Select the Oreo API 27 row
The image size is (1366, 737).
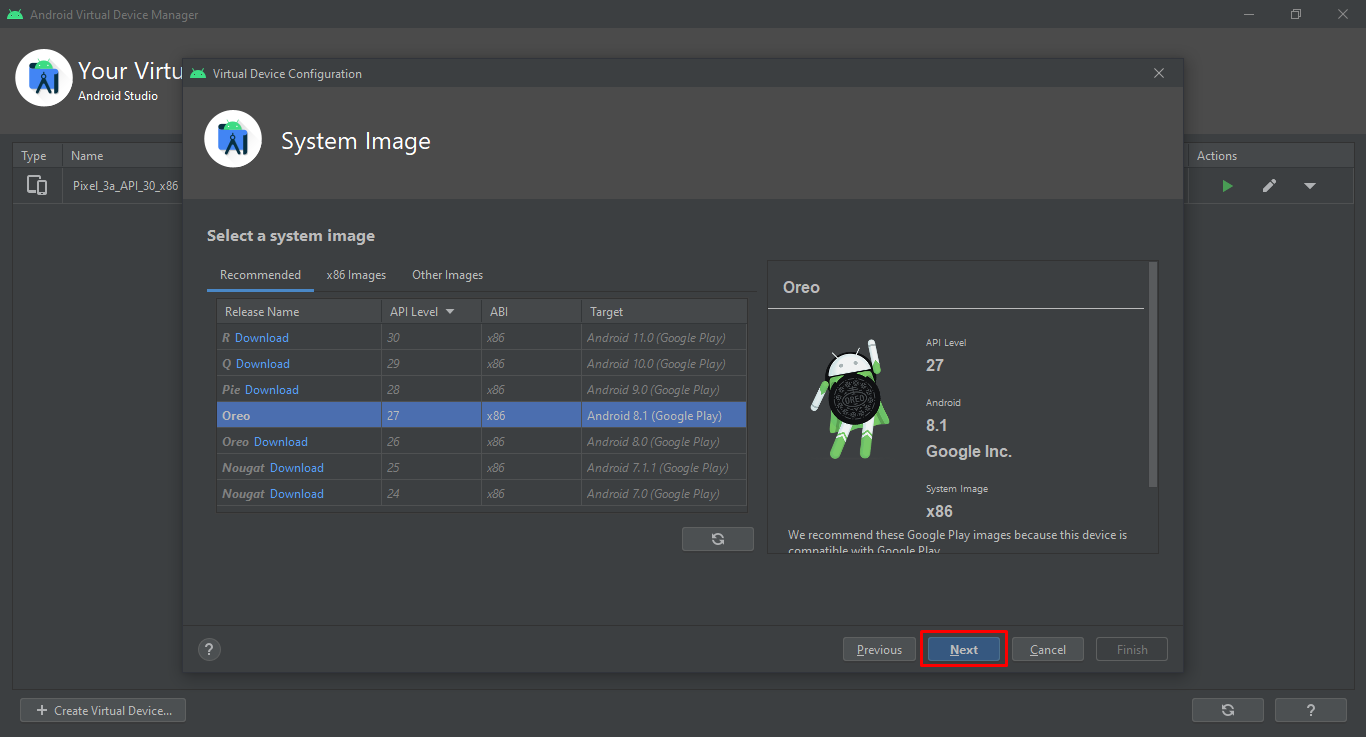coord(482,415)
